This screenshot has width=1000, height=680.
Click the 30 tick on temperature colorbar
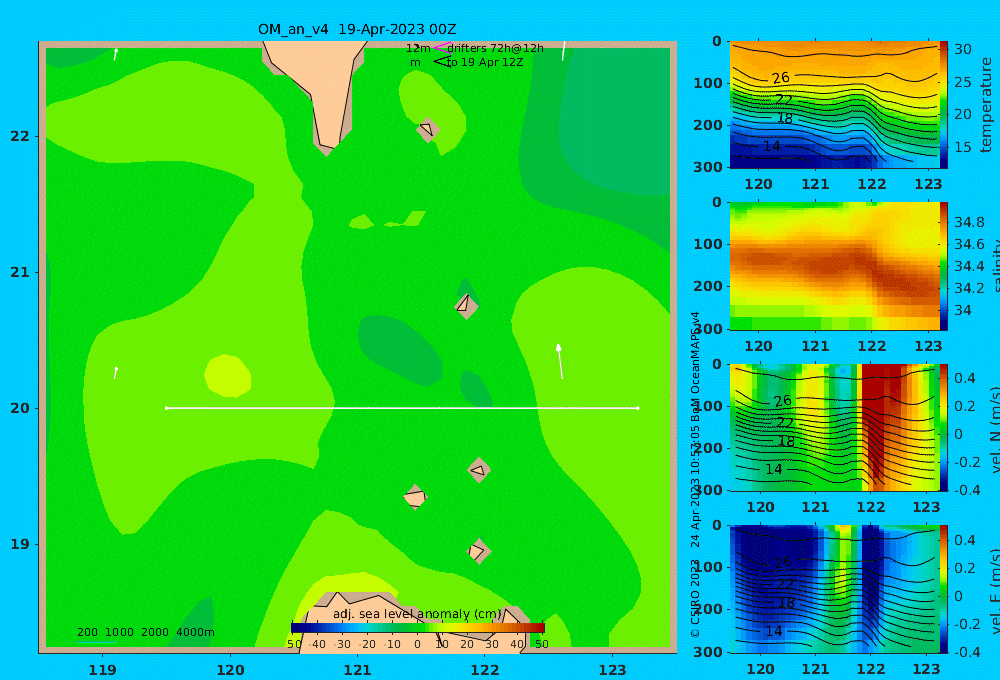tap(962, 49)
